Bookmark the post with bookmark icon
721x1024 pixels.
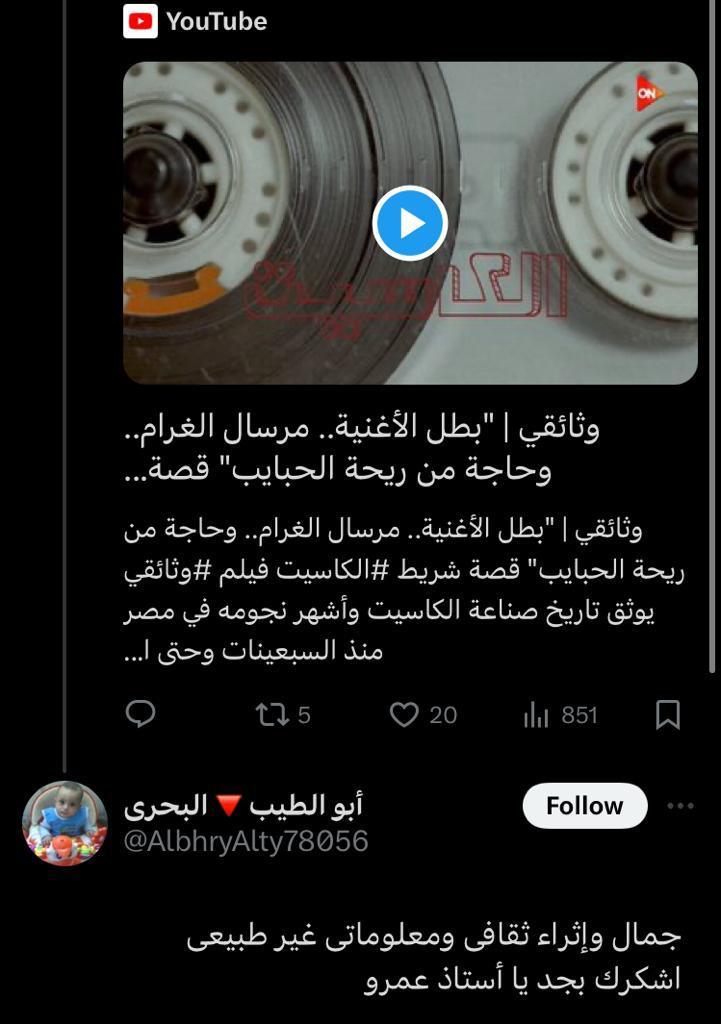(667, 714)
